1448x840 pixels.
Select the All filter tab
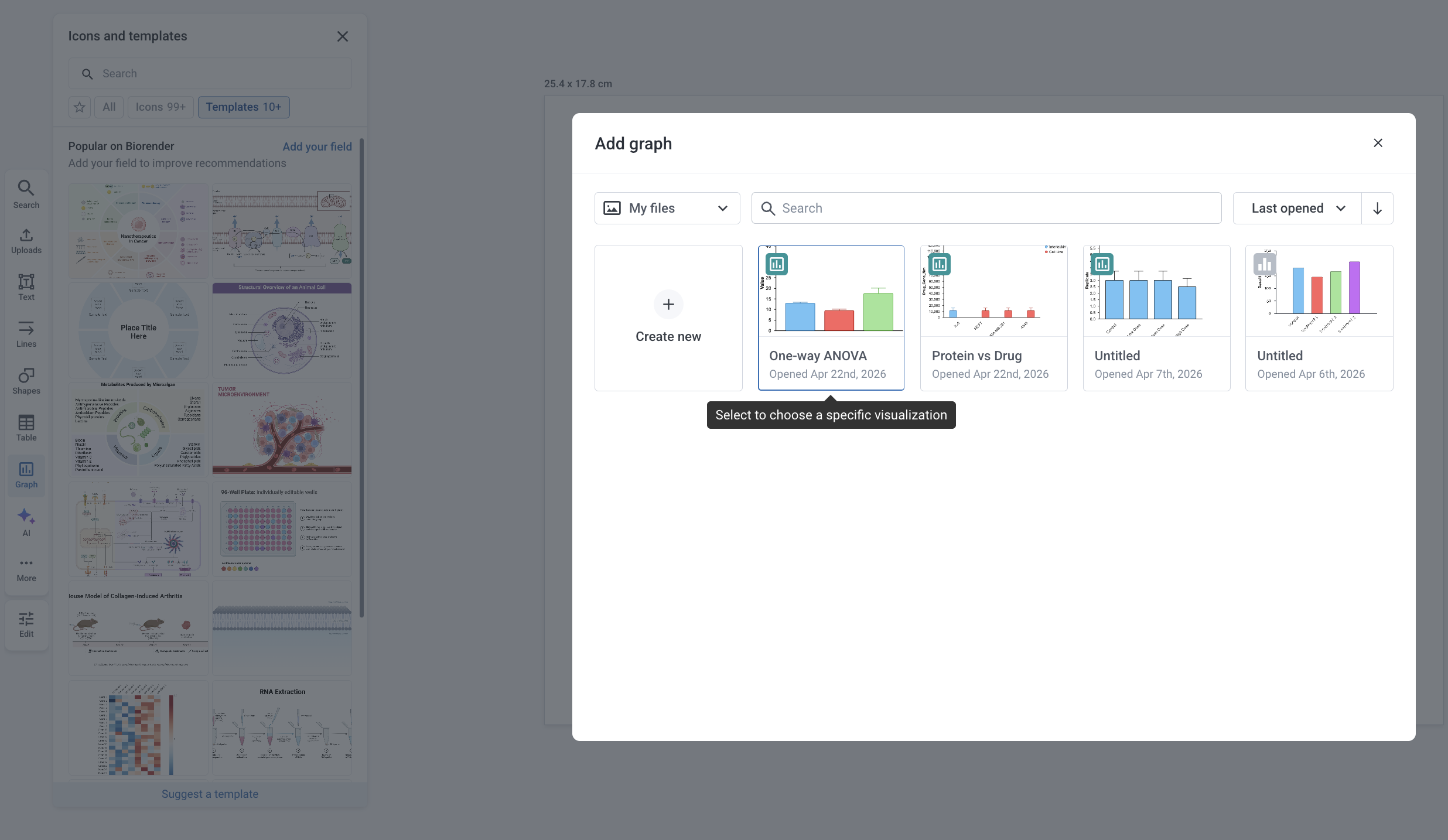[x=109, y=107]
